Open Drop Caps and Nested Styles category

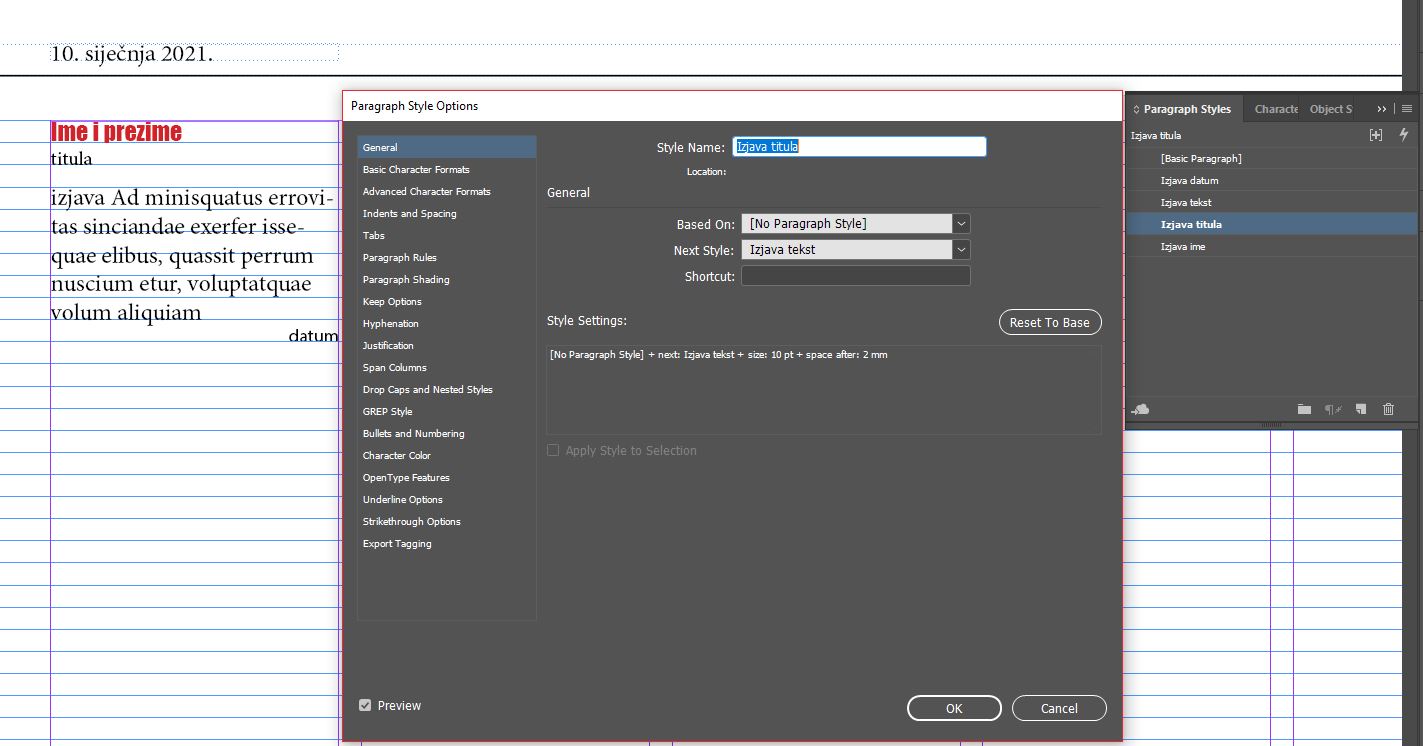pos(447,389)
